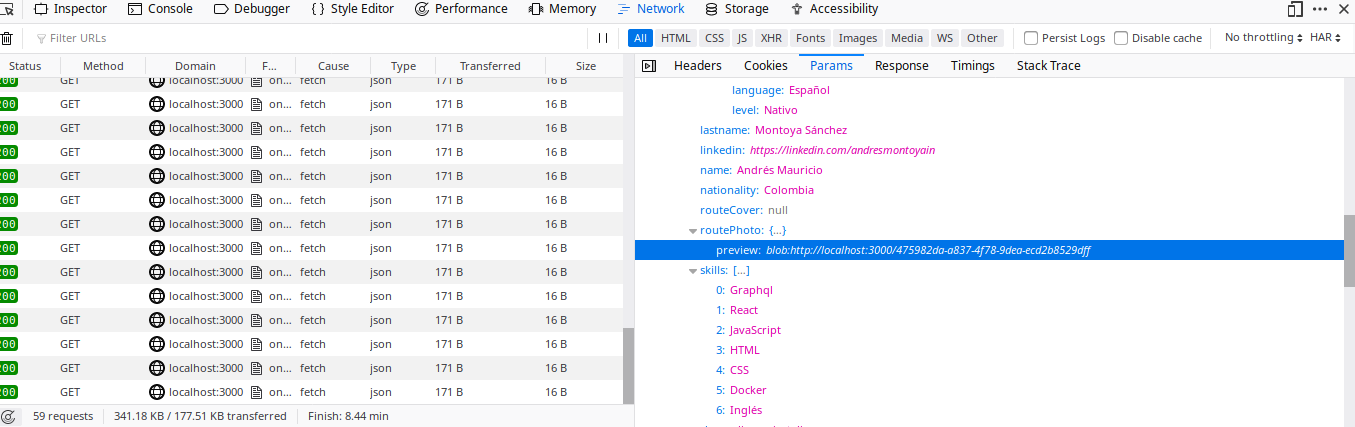This screenshot has width=1355, height=427.
Task: Click the linkedin URL value
Action: (842, 150)
